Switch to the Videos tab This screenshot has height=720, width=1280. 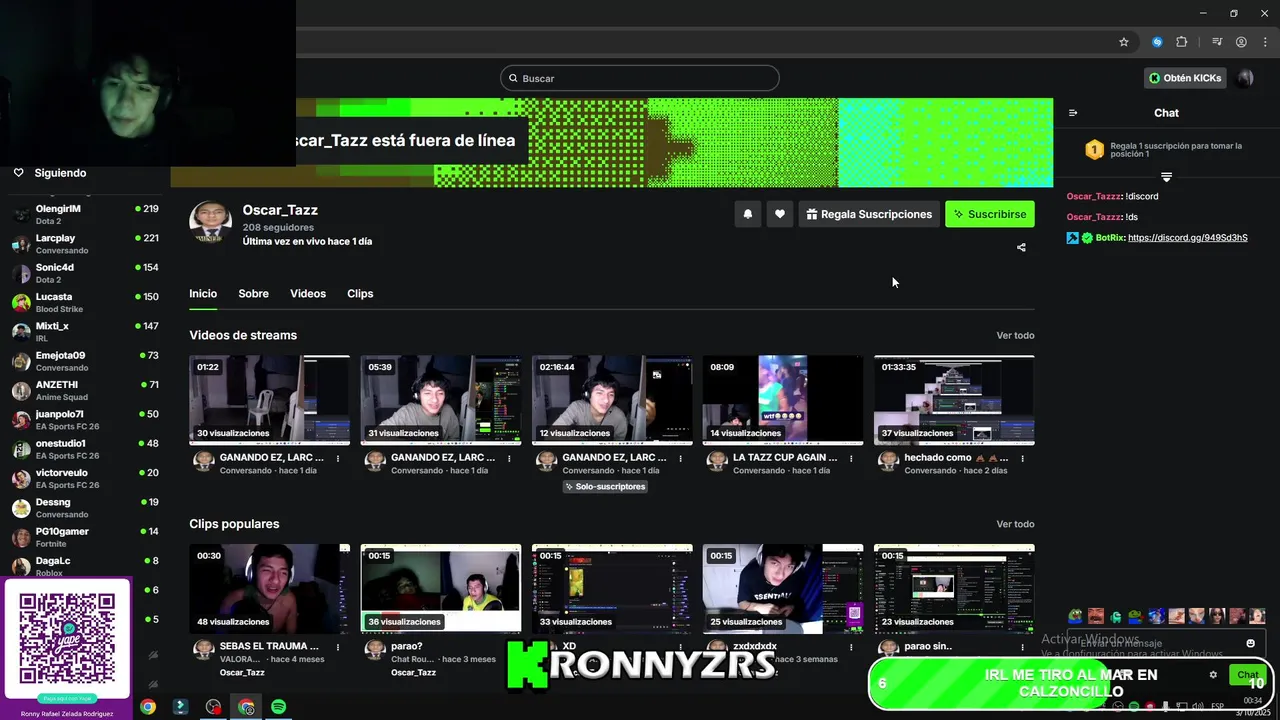pyautogui.click(x=308, y=294)
